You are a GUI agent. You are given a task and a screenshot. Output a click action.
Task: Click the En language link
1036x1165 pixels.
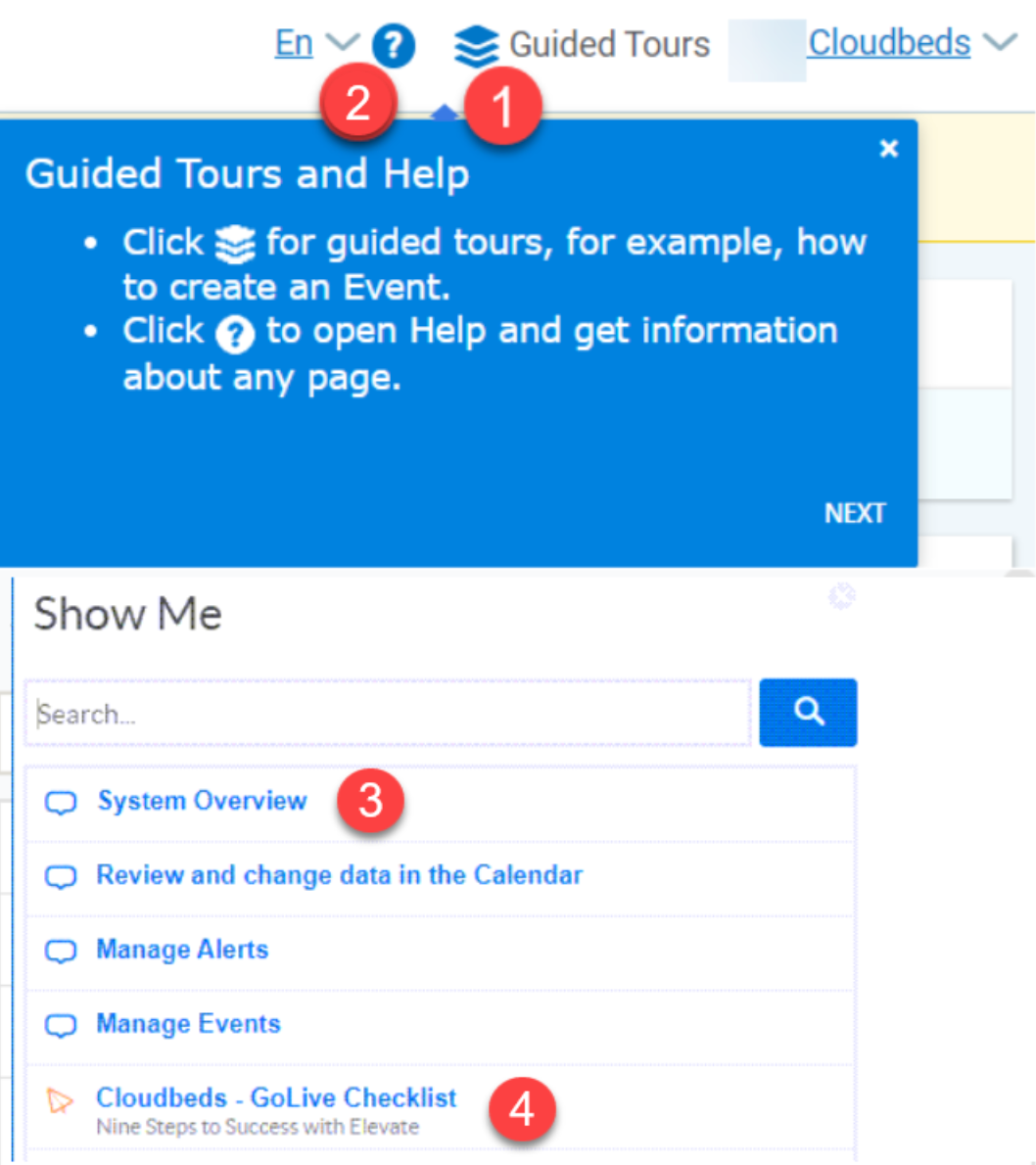(x=294, y=43)
